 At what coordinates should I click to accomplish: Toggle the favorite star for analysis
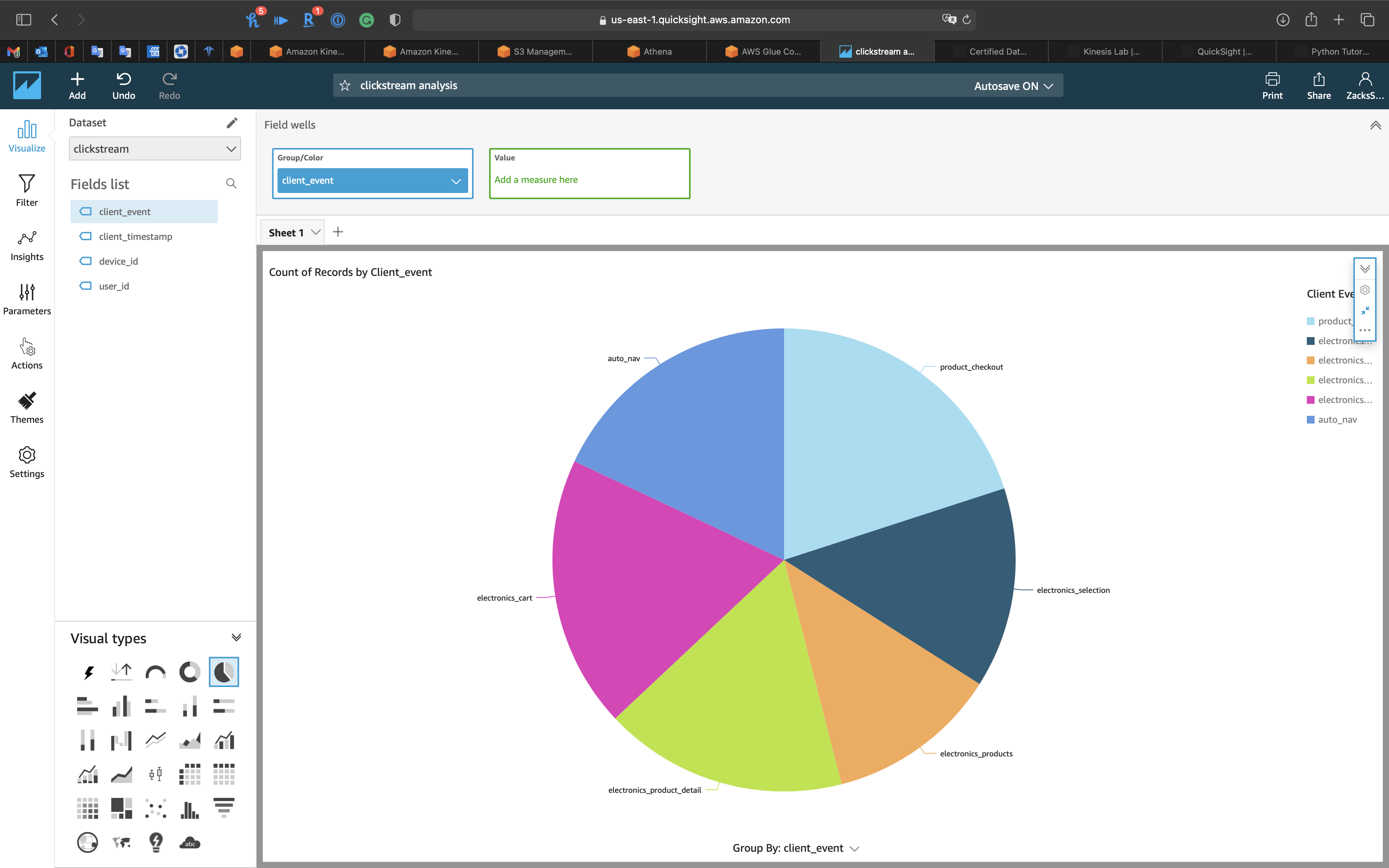tap(345, 86)
